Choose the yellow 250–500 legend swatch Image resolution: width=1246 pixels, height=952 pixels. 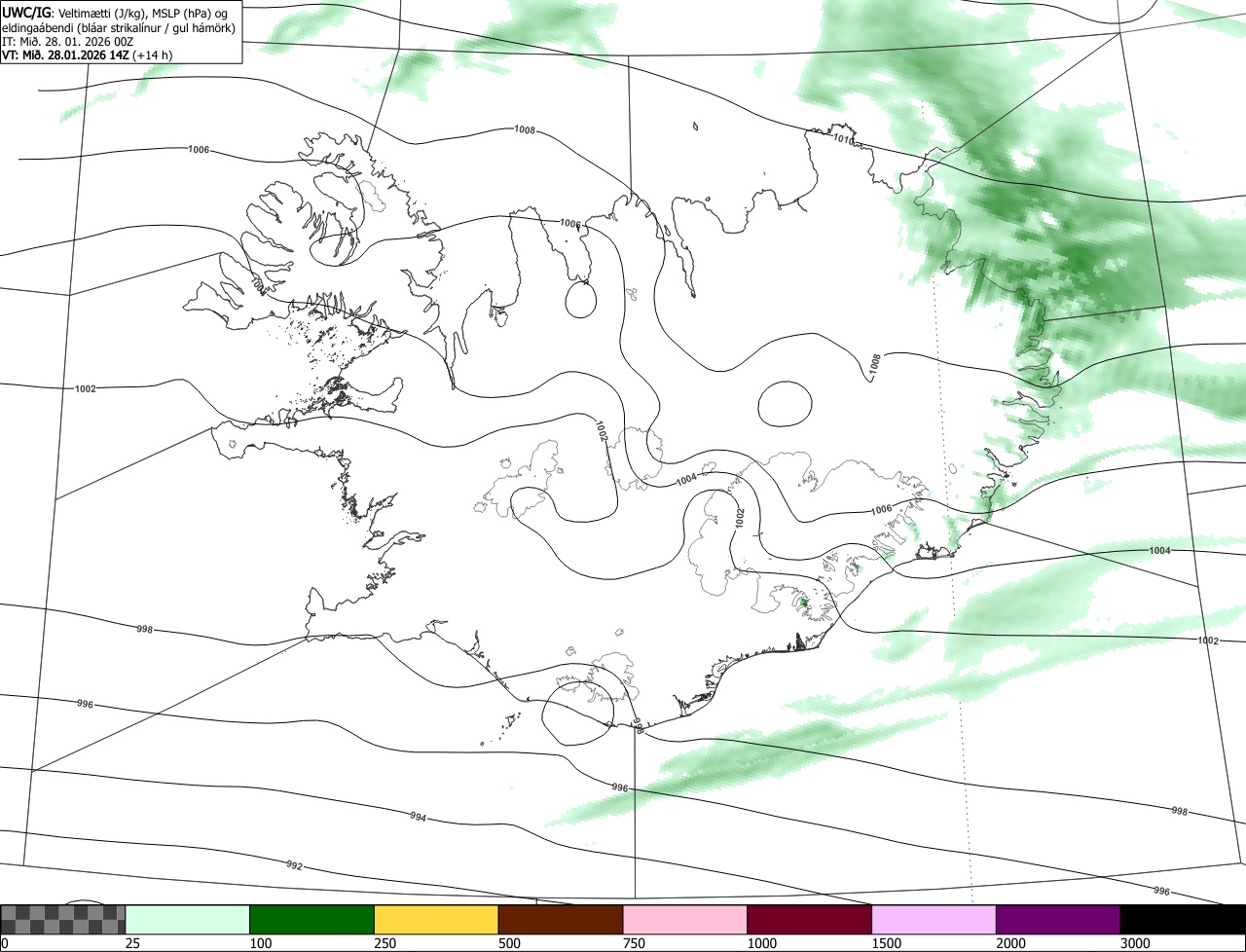click(x=436, y=920)
